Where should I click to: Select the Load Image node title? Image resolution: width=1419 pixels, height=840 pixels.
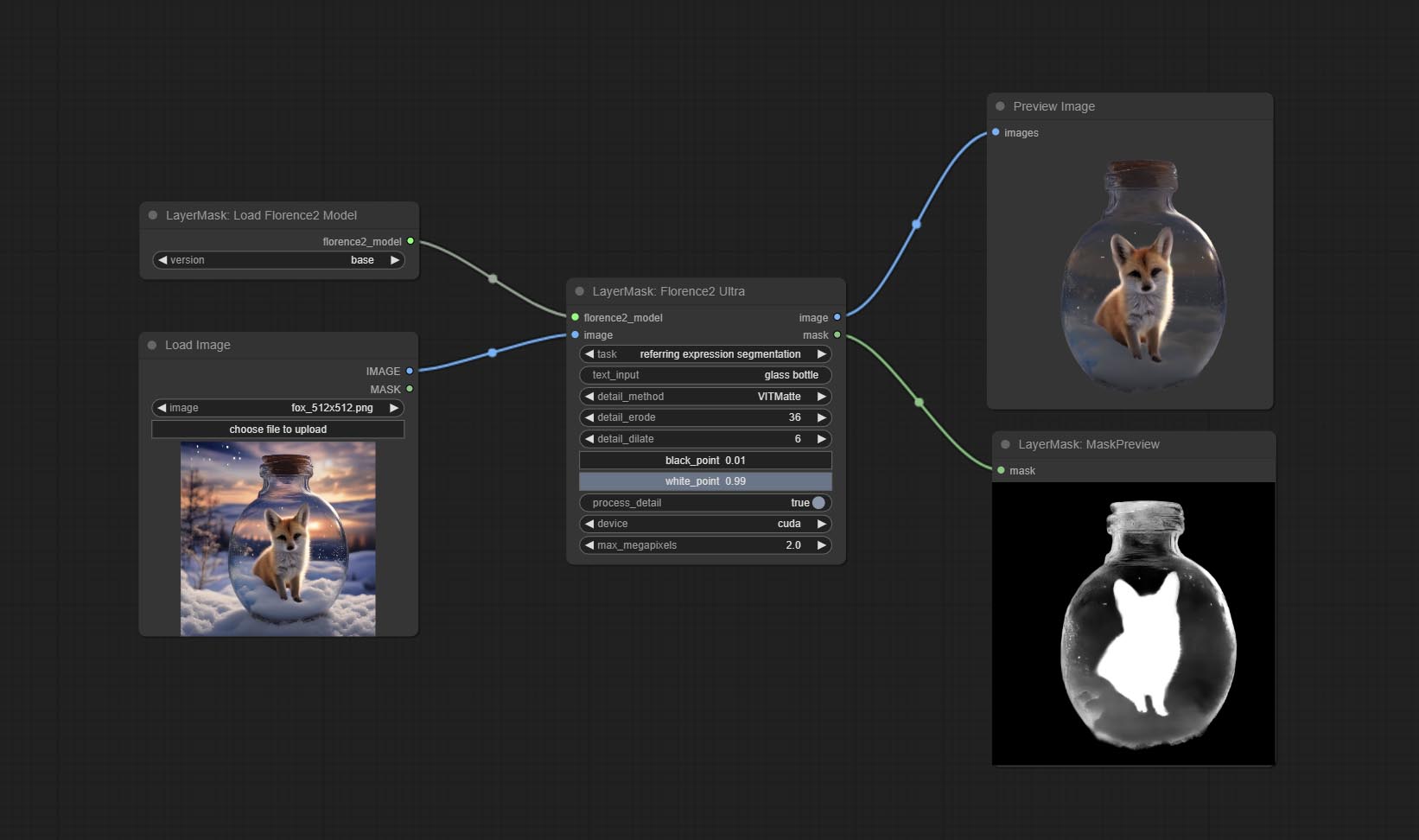(x=198, y=345)
